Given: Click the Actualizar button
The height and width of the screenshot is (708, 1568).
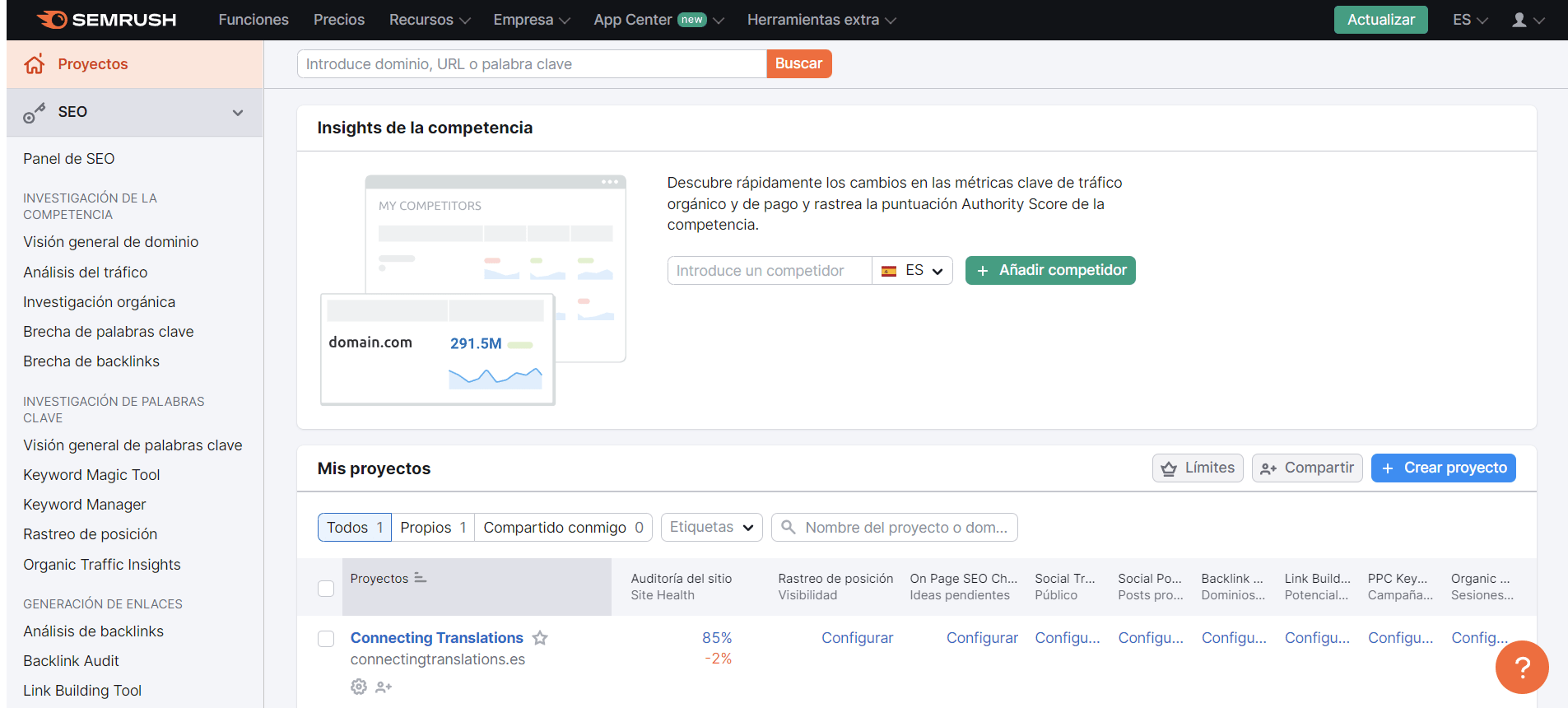Looking at the screenshot, I should coord(1381,20).
